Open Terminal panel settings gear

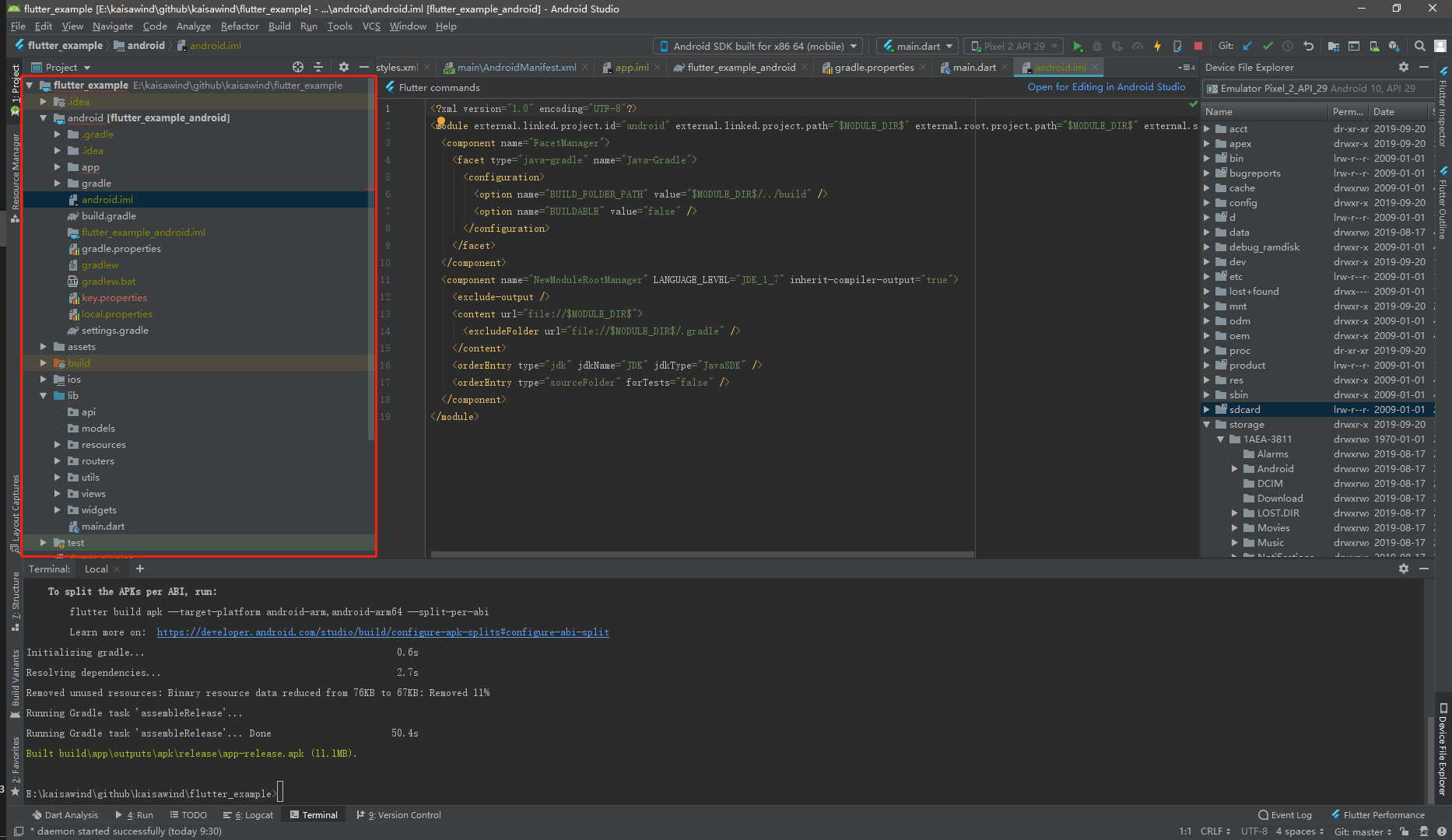1404,569
